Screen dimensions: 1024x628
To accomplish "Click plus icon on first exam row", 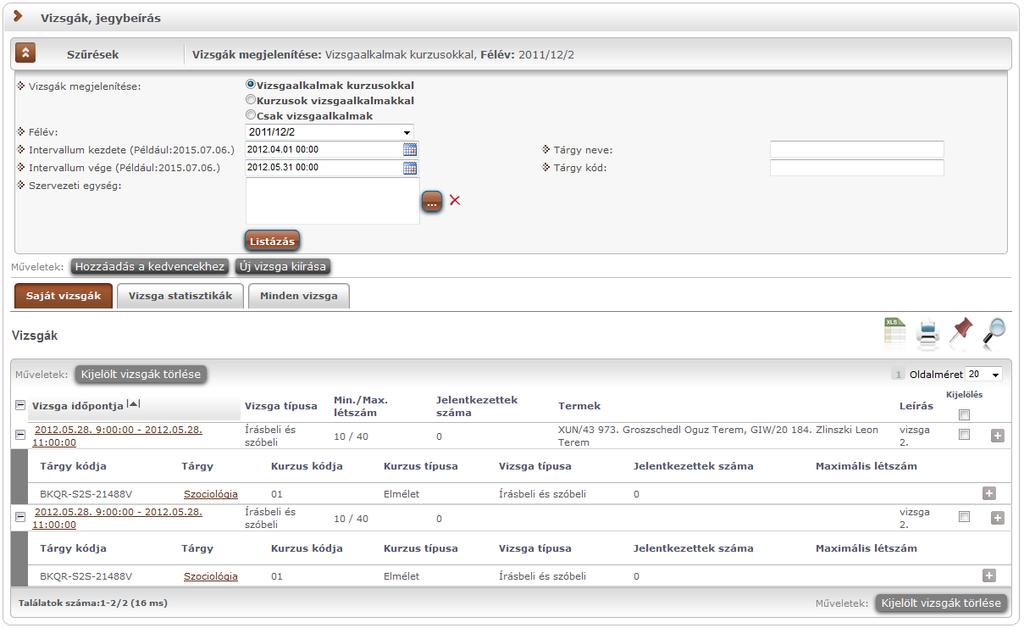I will click(997, 435).
